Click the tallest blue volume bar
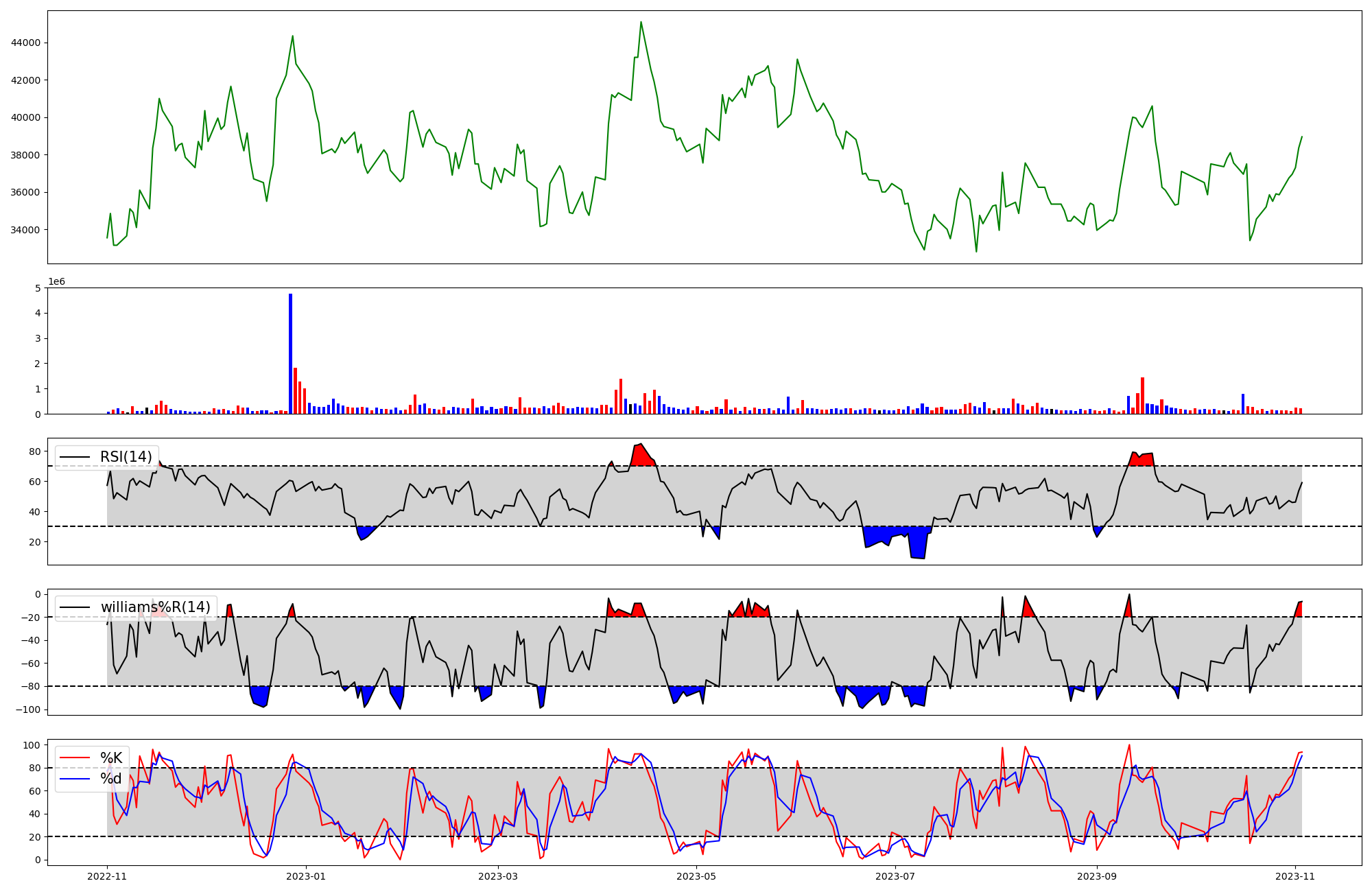1372x892 pixels. pyautogui.click(x=290, y=354)
